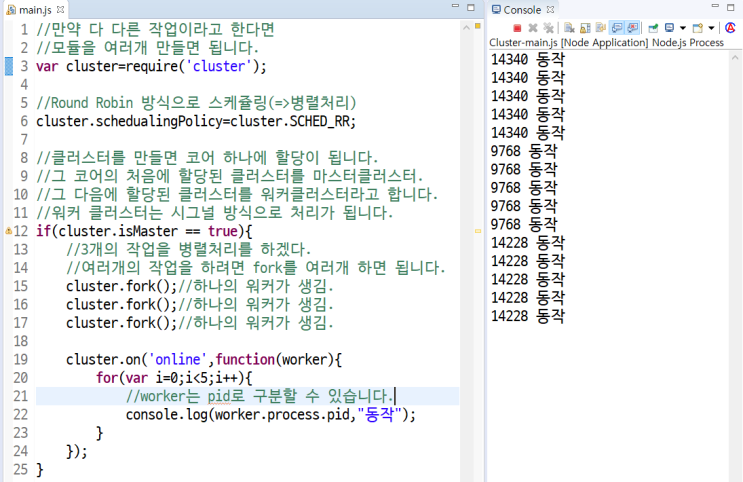Close the Console view tab
Image resolution: width=743 pixels, height=482 pixels.
[x=550, y=9]
